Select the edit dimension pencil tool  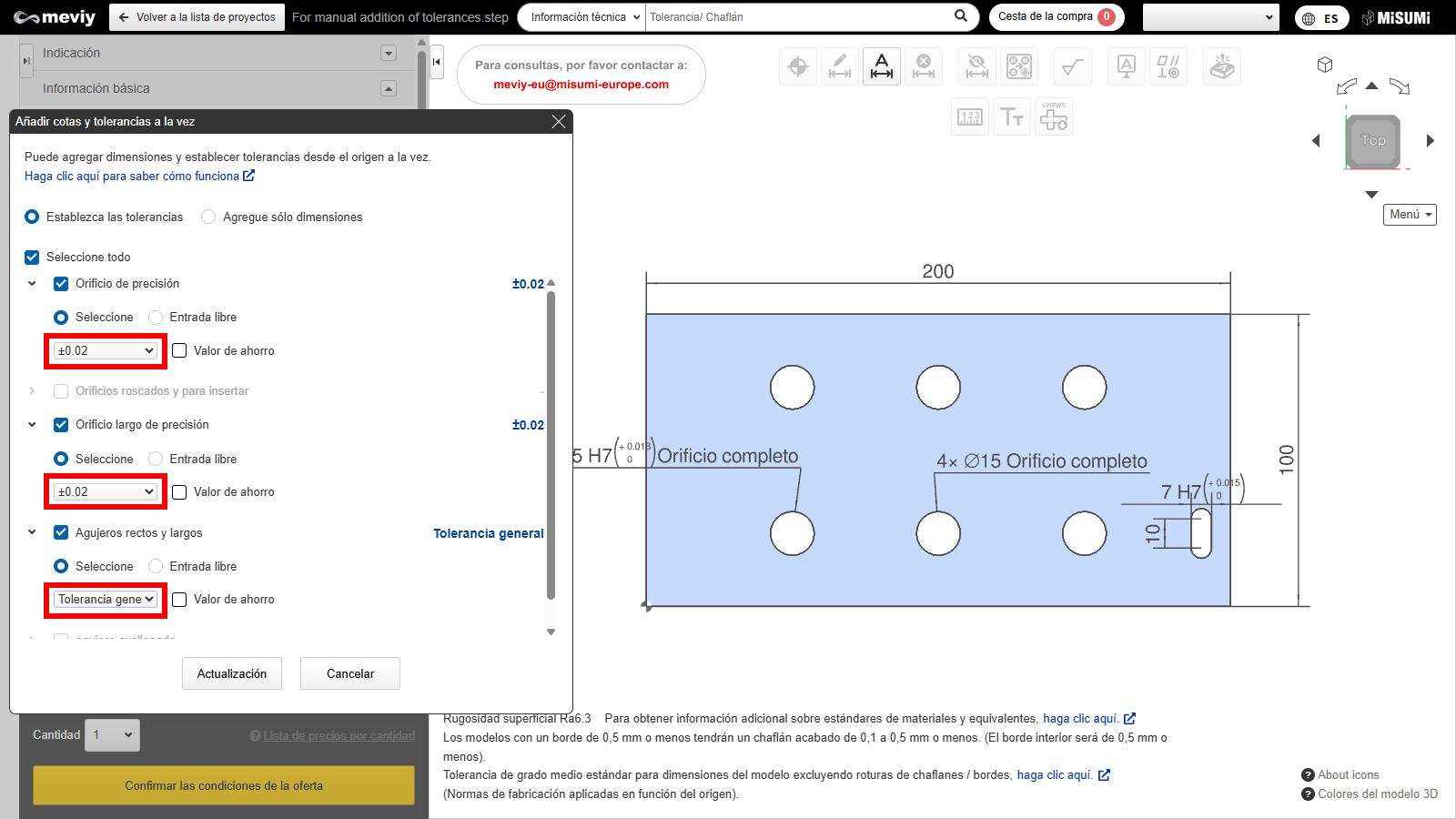pos(840,67)
